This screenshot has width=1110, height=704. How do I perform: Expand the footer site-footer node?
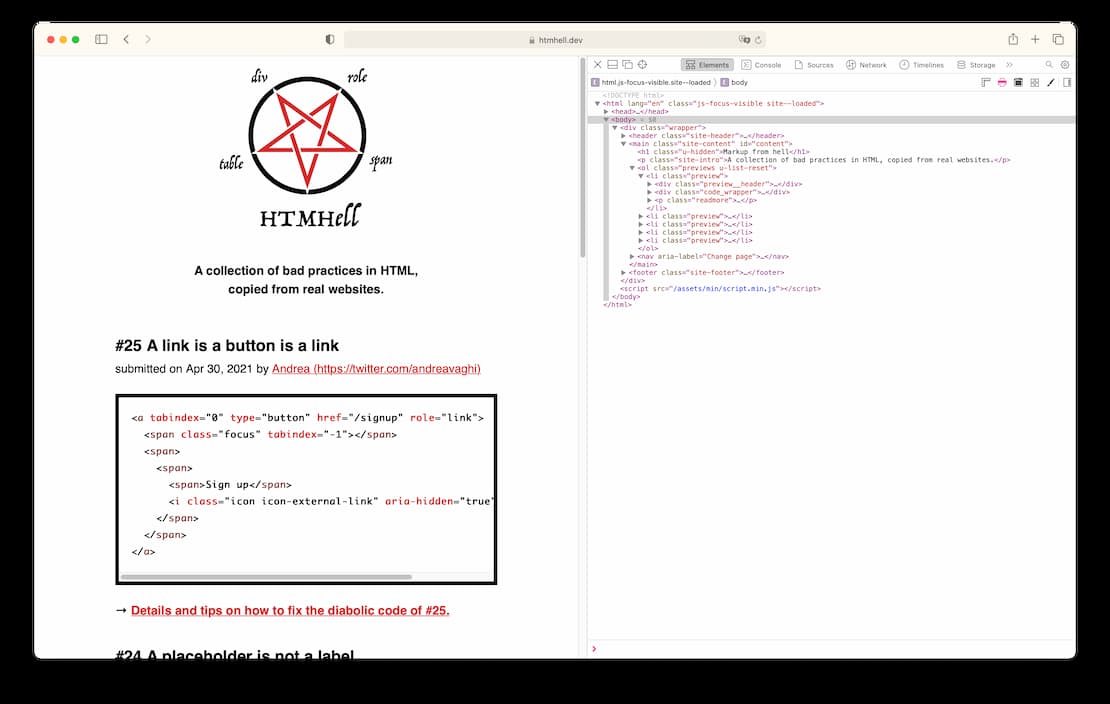coord(623,273)
